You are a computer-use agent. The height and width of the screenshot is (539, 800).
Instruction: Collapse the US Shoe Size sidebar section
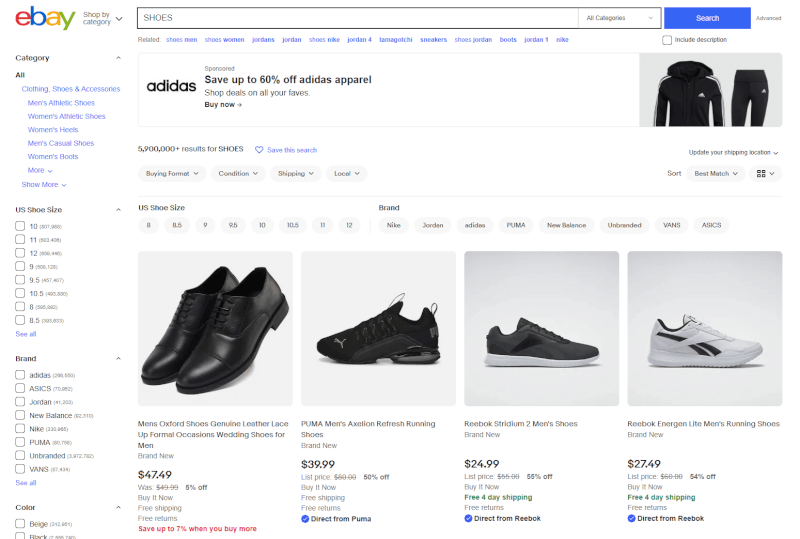click(118, 210)
